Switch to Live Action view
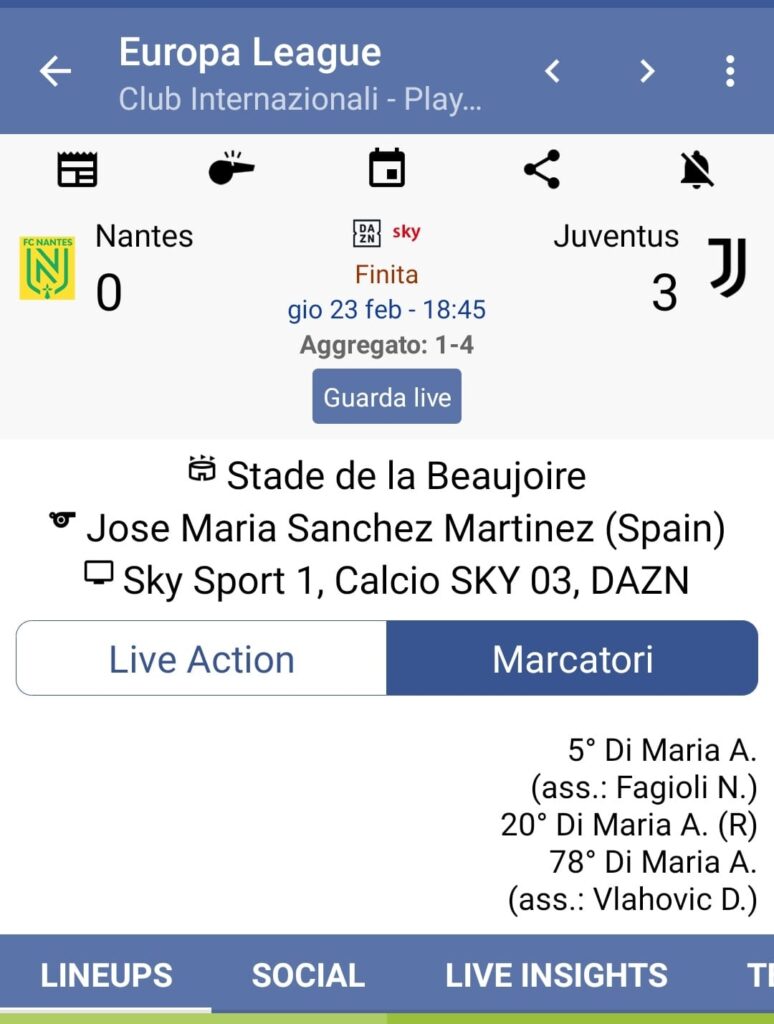This screenshot has width=774, height=1024. (x=202, y=659)
